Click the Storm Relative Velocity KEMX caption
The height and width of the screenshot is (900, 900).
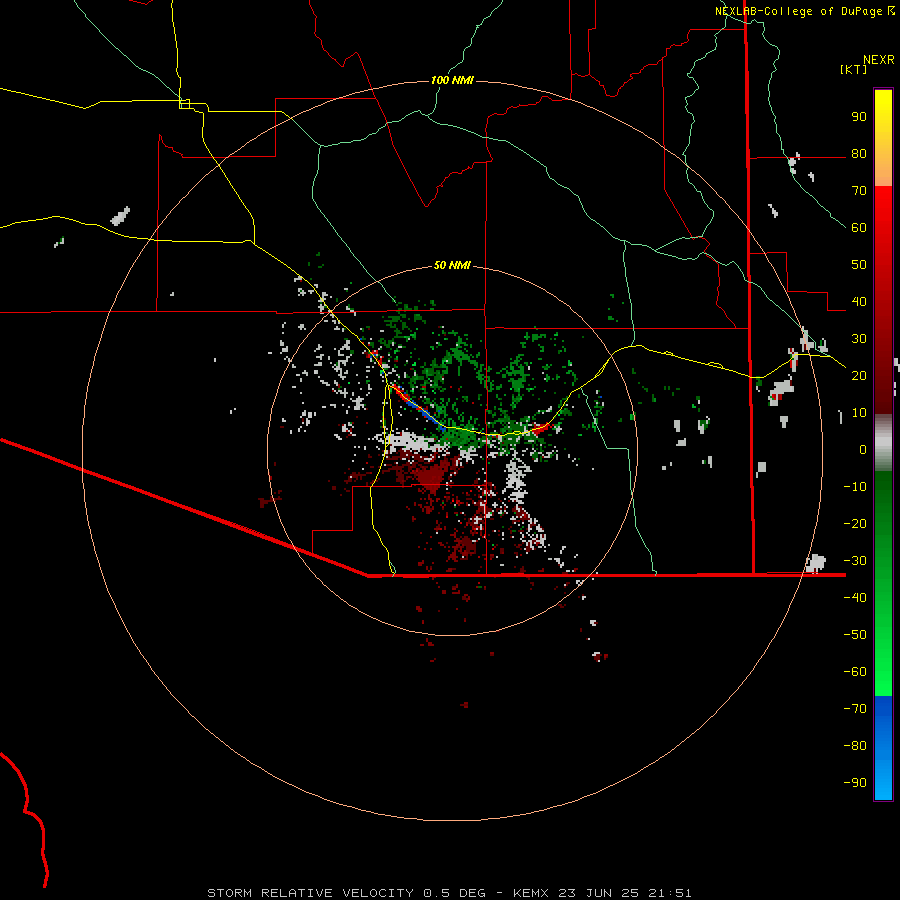[449, 893]
